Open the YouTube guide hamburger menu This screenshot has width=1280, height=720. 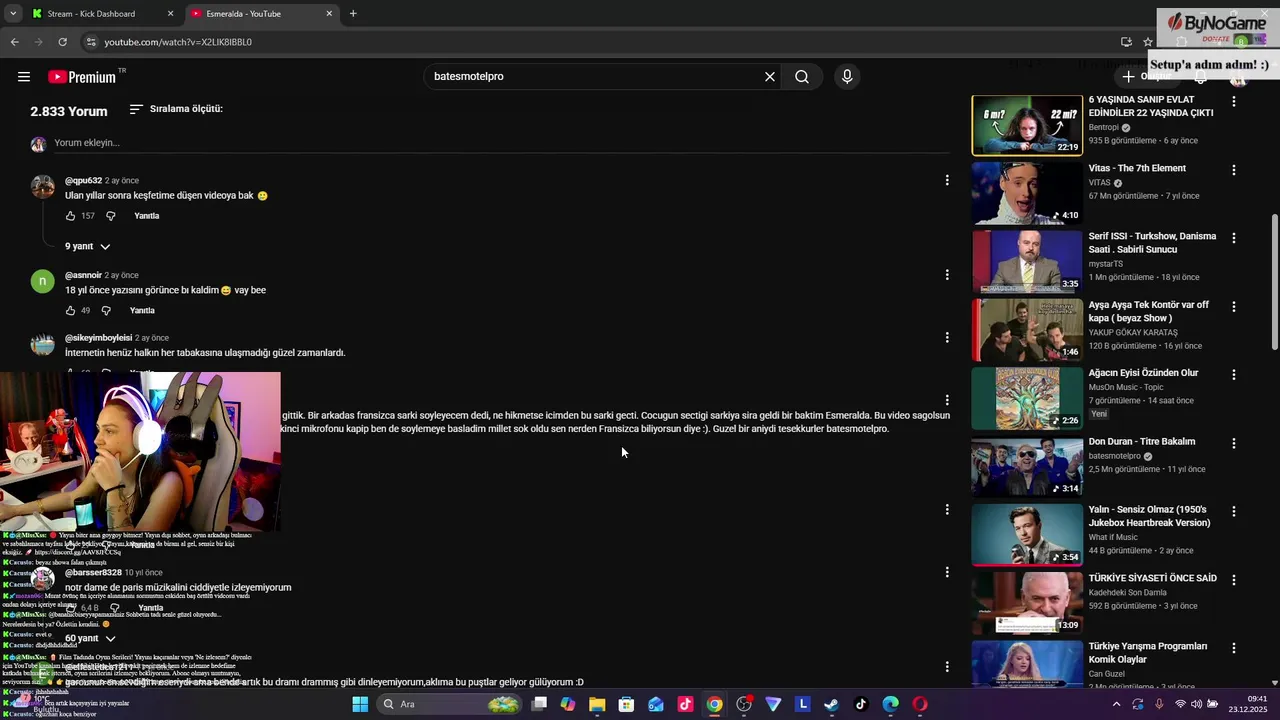(x=24, y=77)
